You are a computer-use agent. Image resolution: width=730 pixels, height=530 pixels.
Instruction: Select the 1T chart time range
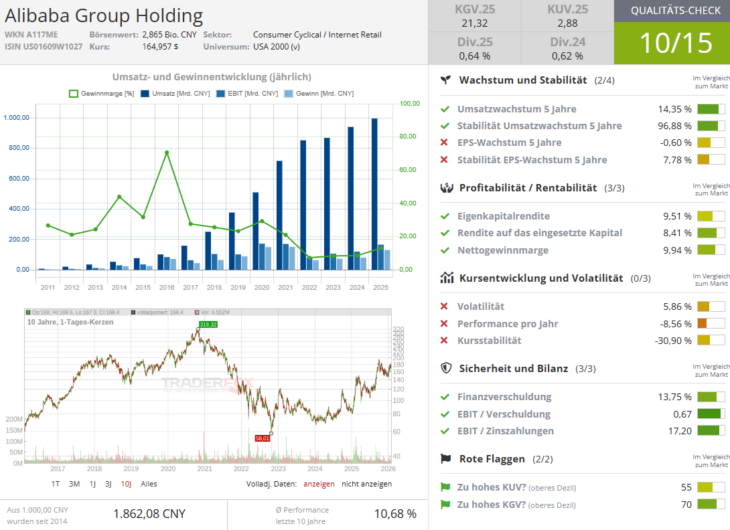pos(49,483)
